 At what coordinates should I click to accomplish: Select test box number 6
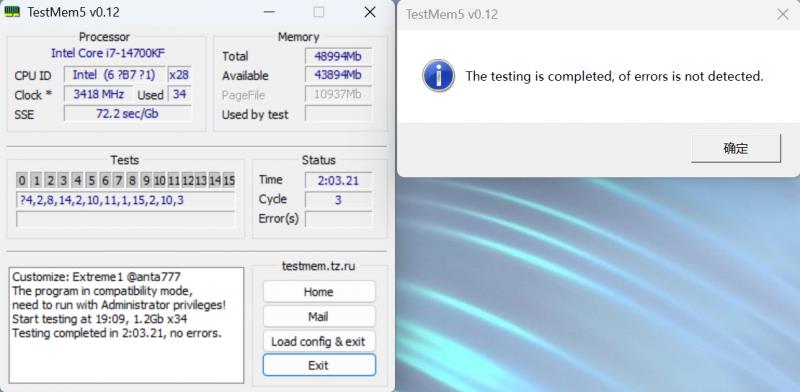(105, 180)
